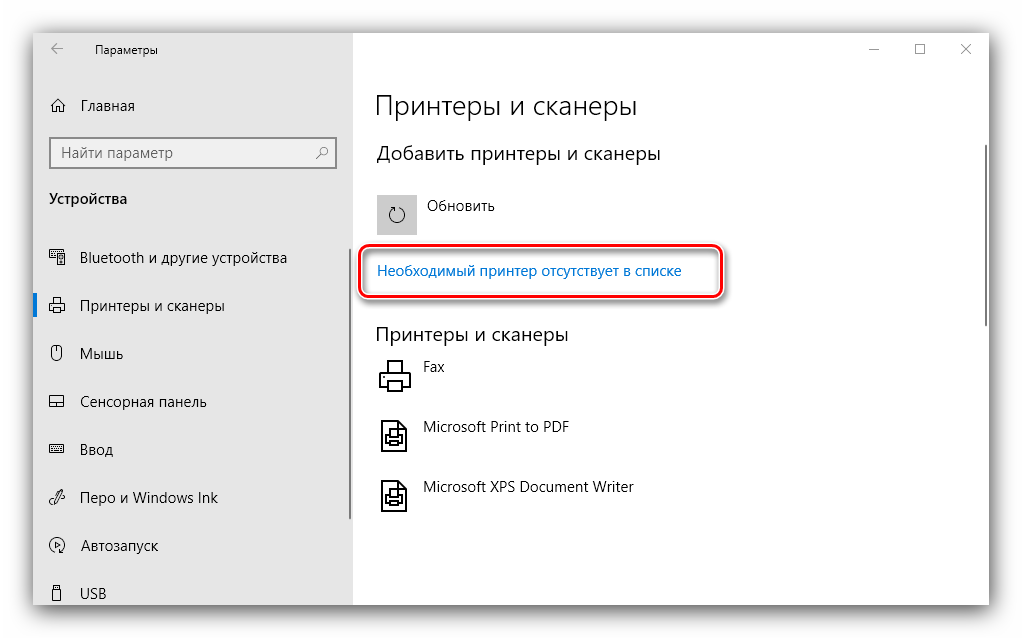Viewport: 1022px width, 638px height.
Task: Click the Microsoft Print to PDF icon
Action: coord(394,435)
